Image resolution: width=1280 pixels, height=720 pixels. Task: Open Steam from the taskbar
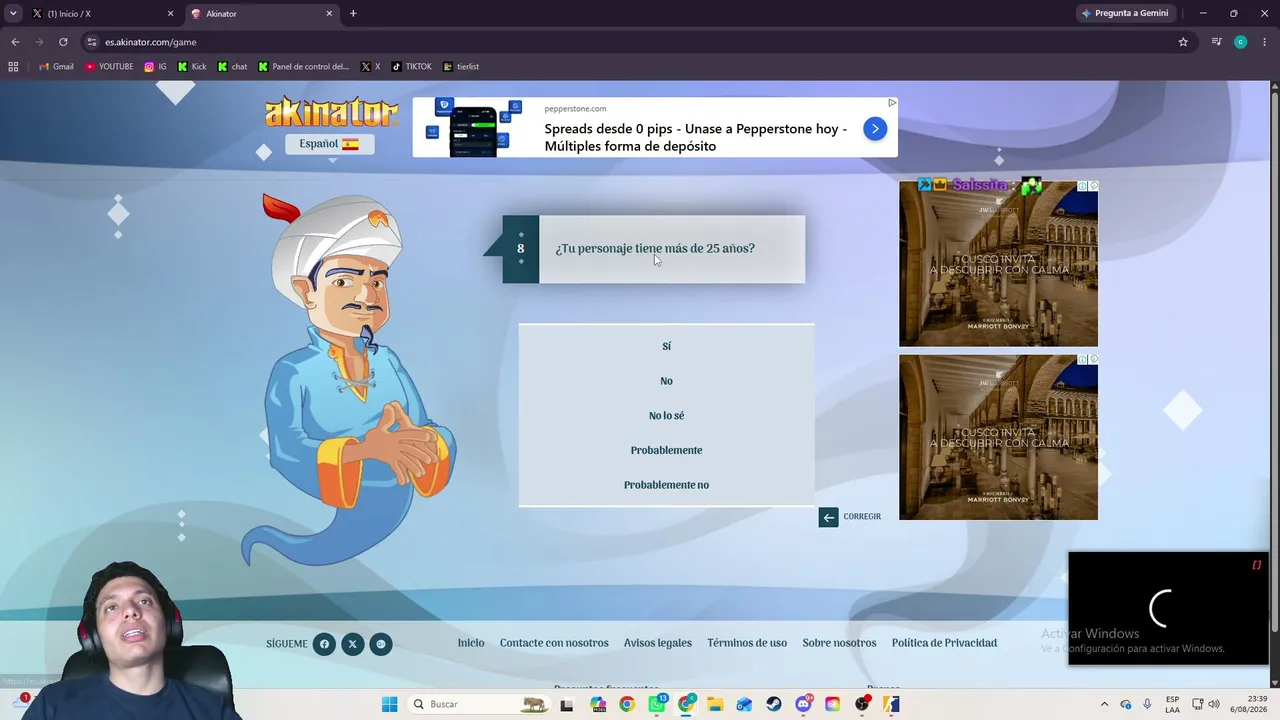point(774,704)
